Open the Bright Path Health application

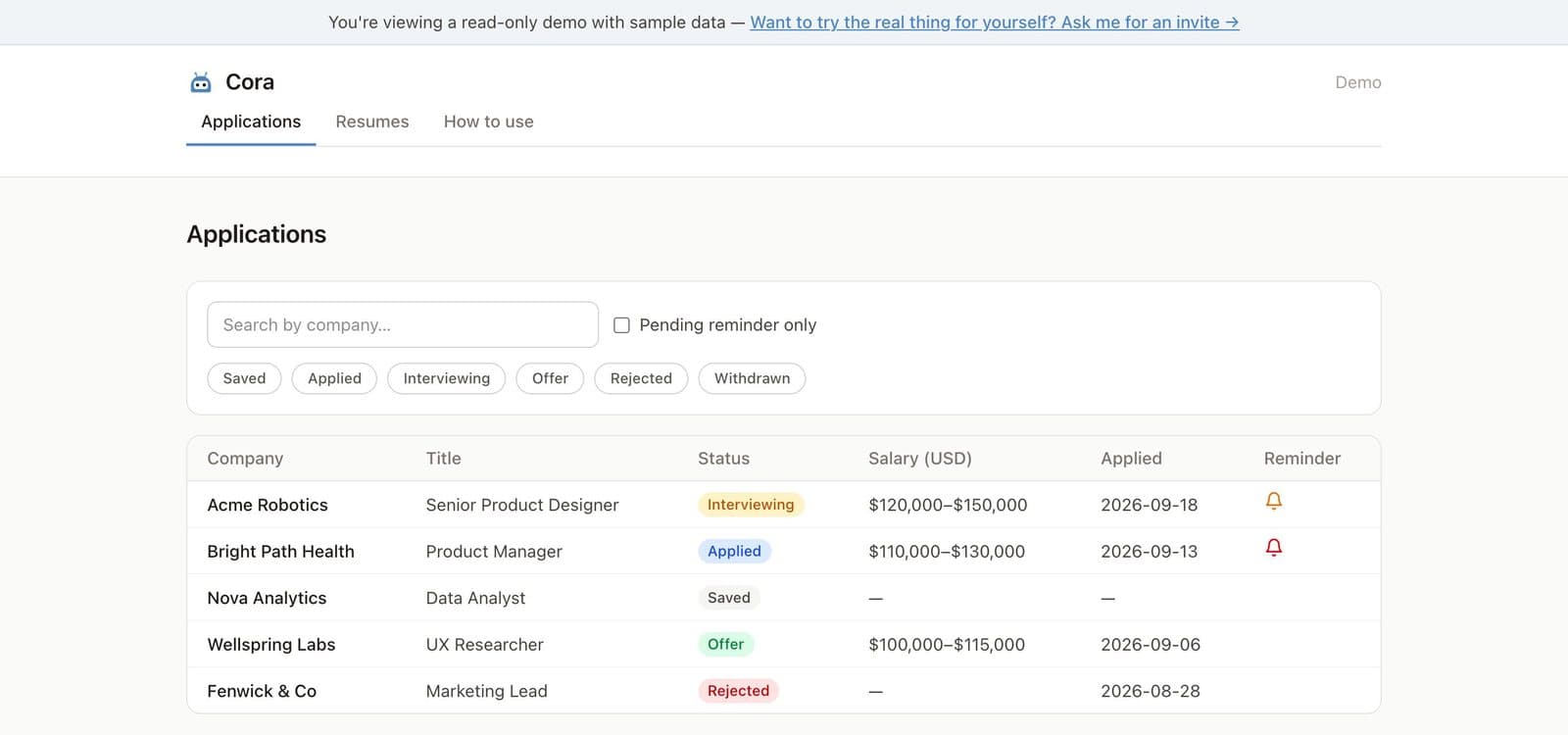[x=784, y=551]
